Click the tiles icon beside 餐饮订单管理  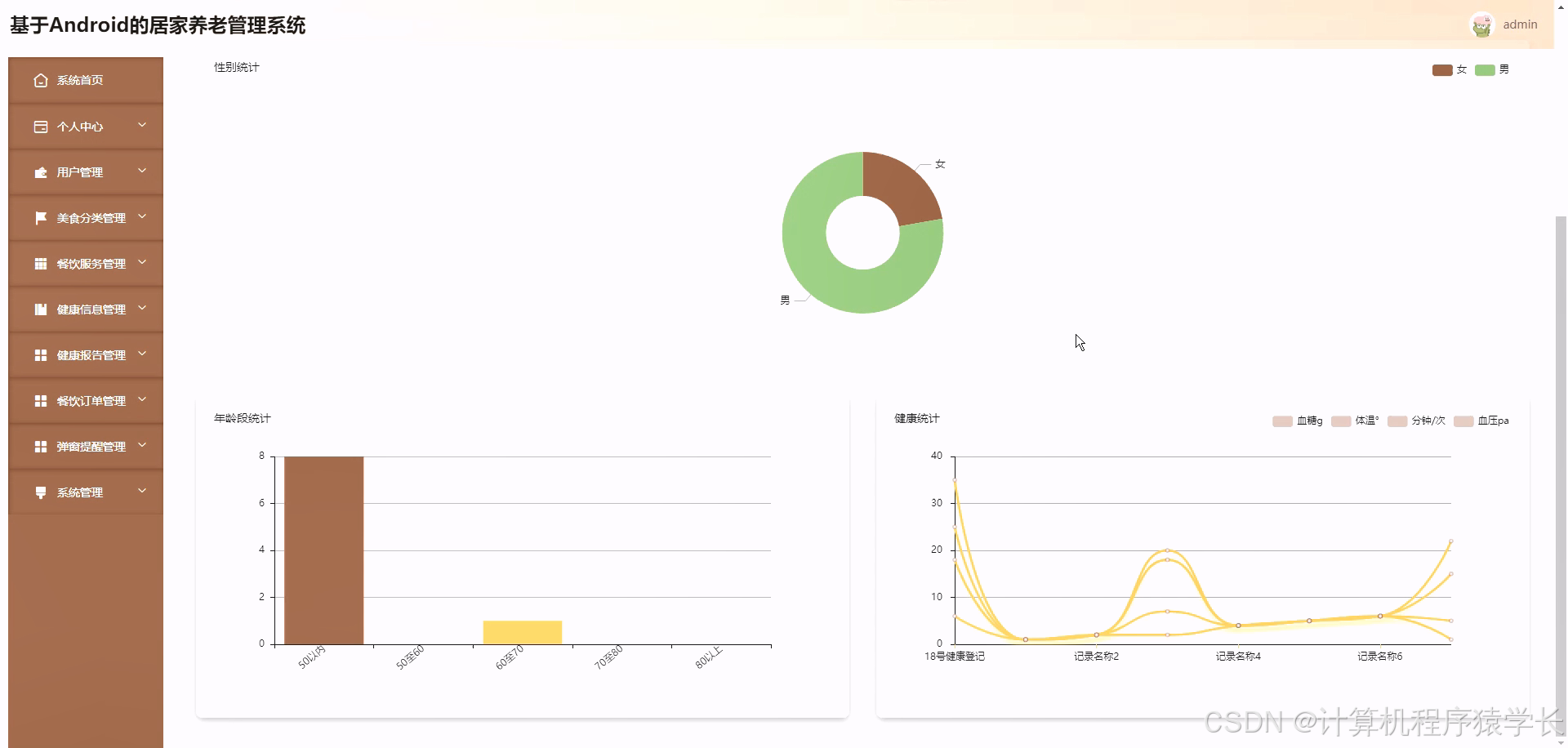(41, 401)
